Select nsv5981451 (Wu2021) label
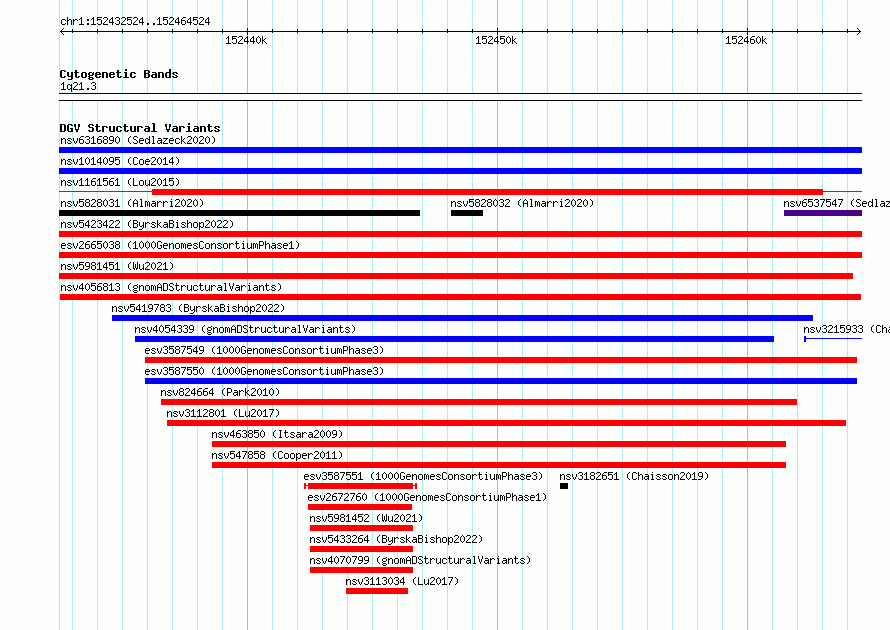The width and height of the screenshot is (890, 630). (117, 266)
